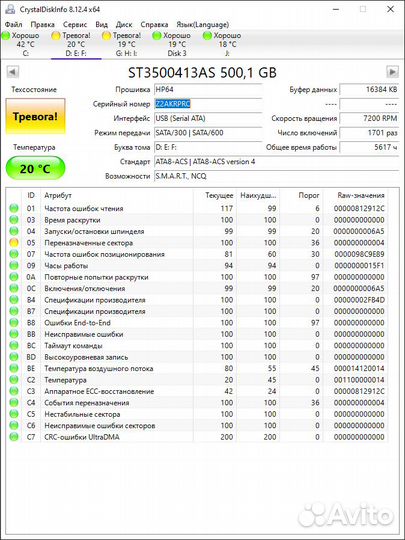Click the yellow Тревога! health status button
This screenshot has height=540, width=405.
pos(35,116)
